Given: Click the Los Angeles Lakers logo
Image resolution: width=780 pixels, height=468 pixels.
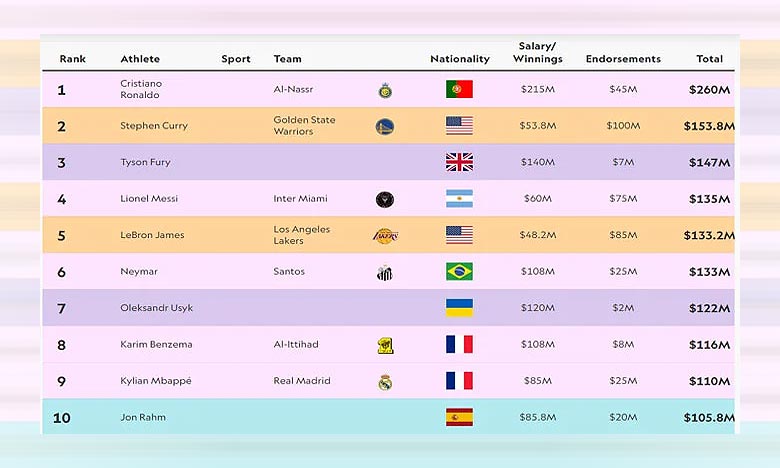Looking at the screenshot, I should 384,236.
